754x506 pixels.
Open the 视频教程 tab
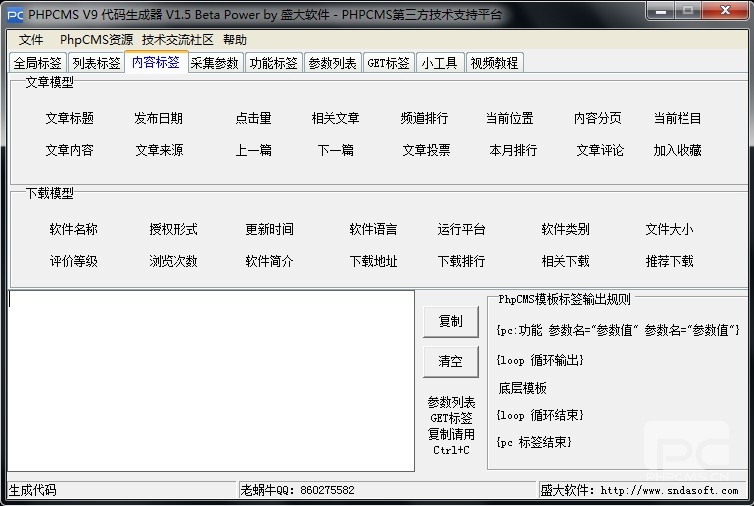(x=494, y=63)
